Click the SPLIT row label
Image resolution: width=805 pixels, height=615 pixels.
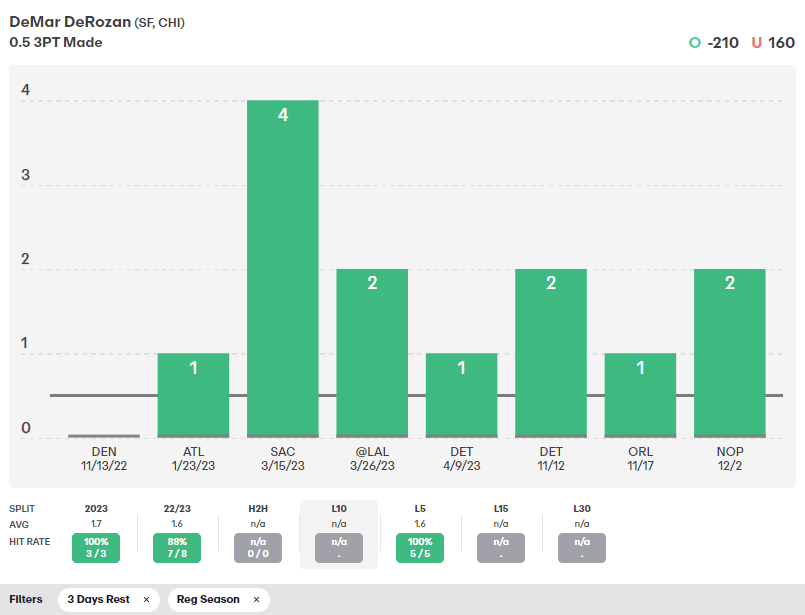pyautogui.click(x=22, y=509)
